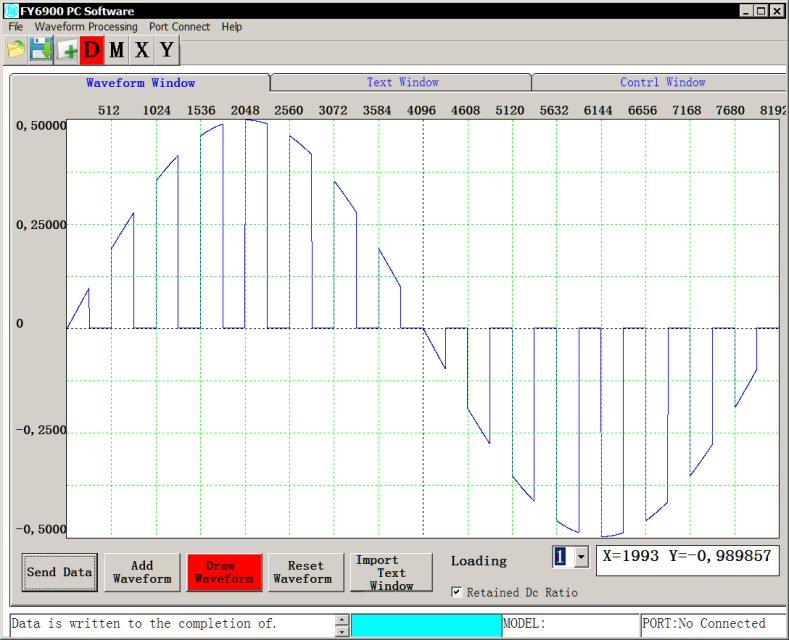Screen dimensions: 789x640
Task: Click the PORT:No Connected status field
Action: point(712,625)
